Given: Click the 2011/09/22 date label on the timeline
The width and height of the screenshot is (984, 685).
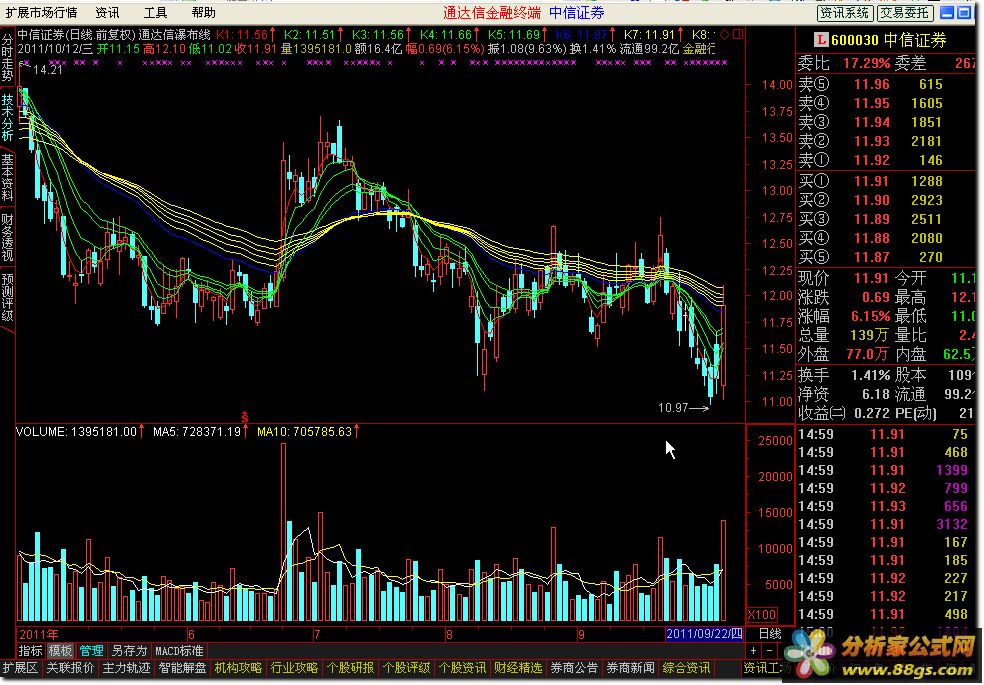Looking at the screenshot, I should 705,634.
